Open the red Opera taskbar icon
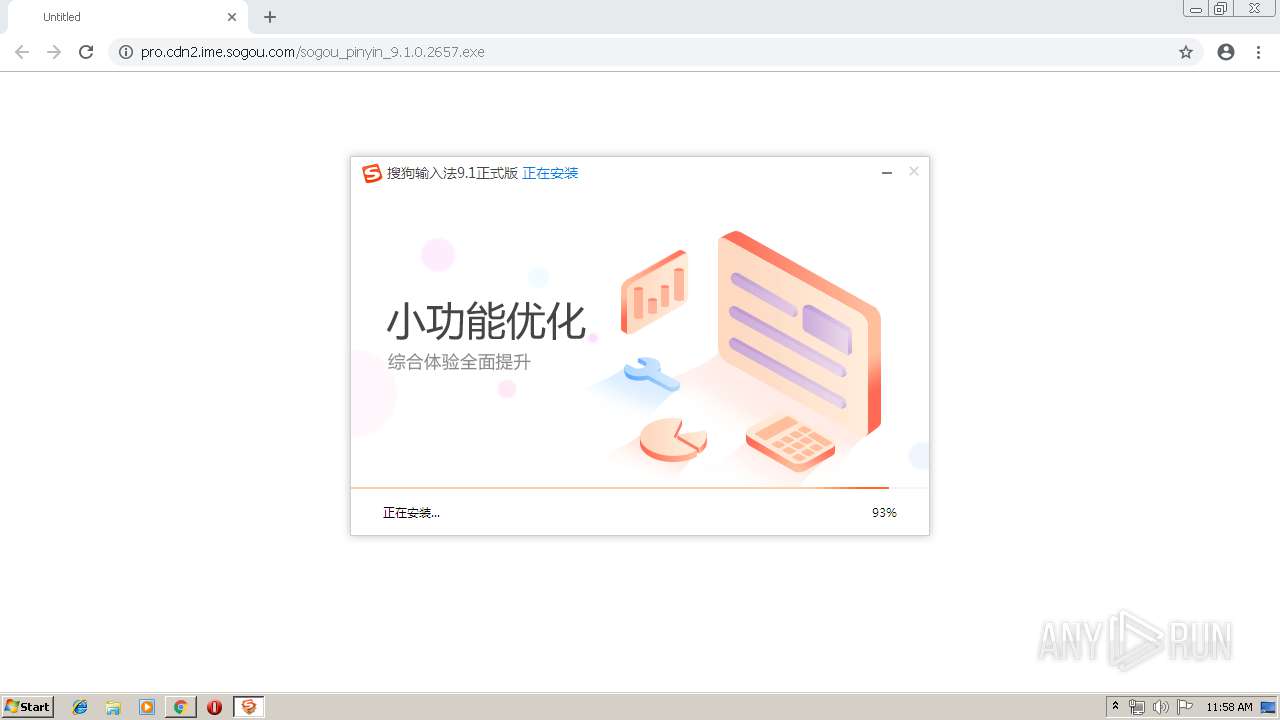Image resolution: width=1280 pixels, height=720 pixels. coord(214,707)
